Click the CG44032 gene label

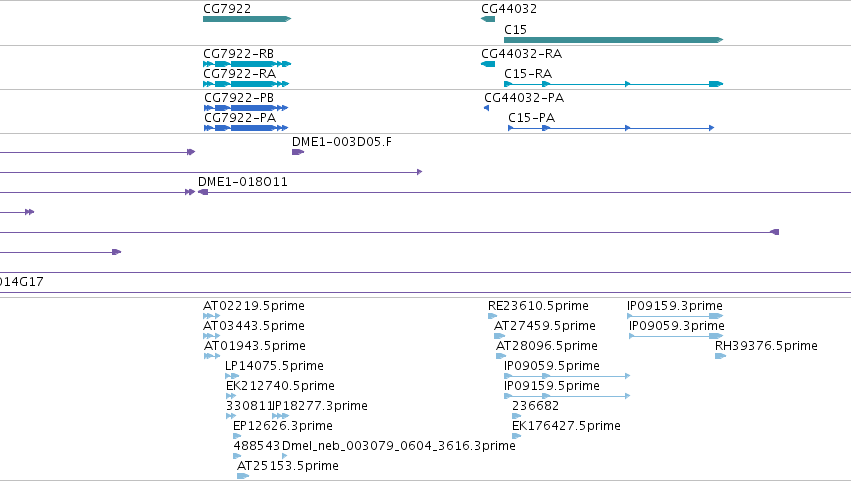[509, 9]
